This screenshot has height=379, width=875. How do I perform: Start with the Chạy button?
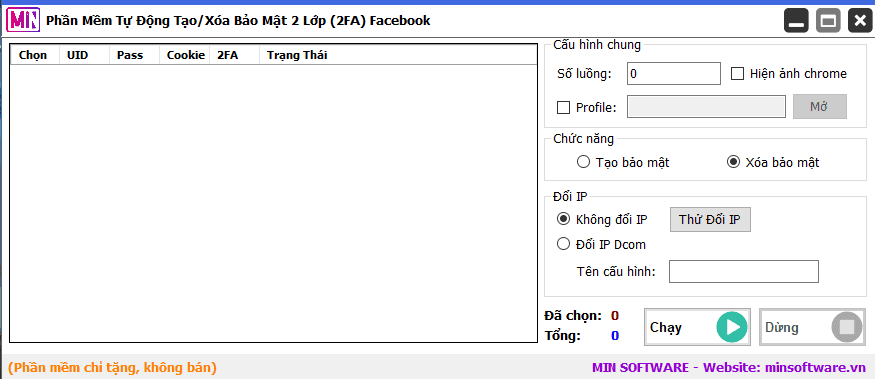[x=698, y=327]
